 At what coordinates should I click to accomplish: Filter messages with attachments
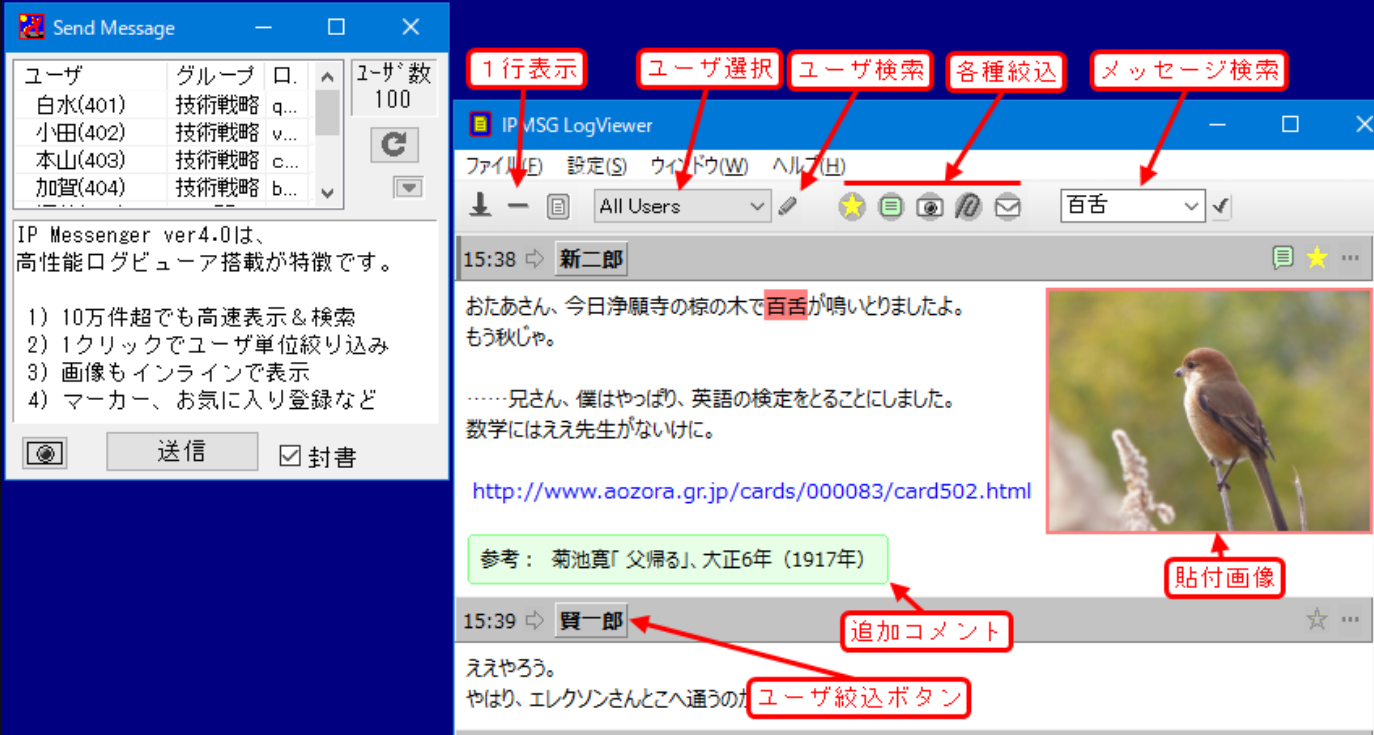tap(968, 206)
